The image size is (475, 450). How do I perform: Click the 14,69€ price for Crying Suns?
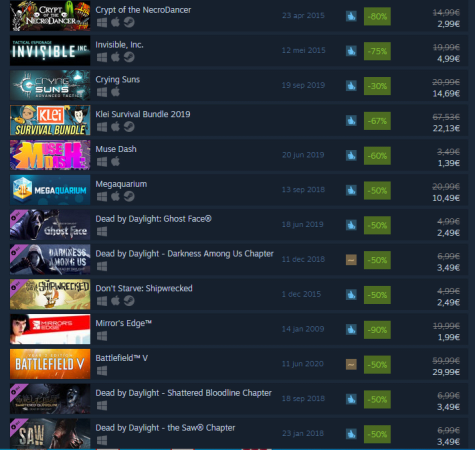(x=446, y=94)
